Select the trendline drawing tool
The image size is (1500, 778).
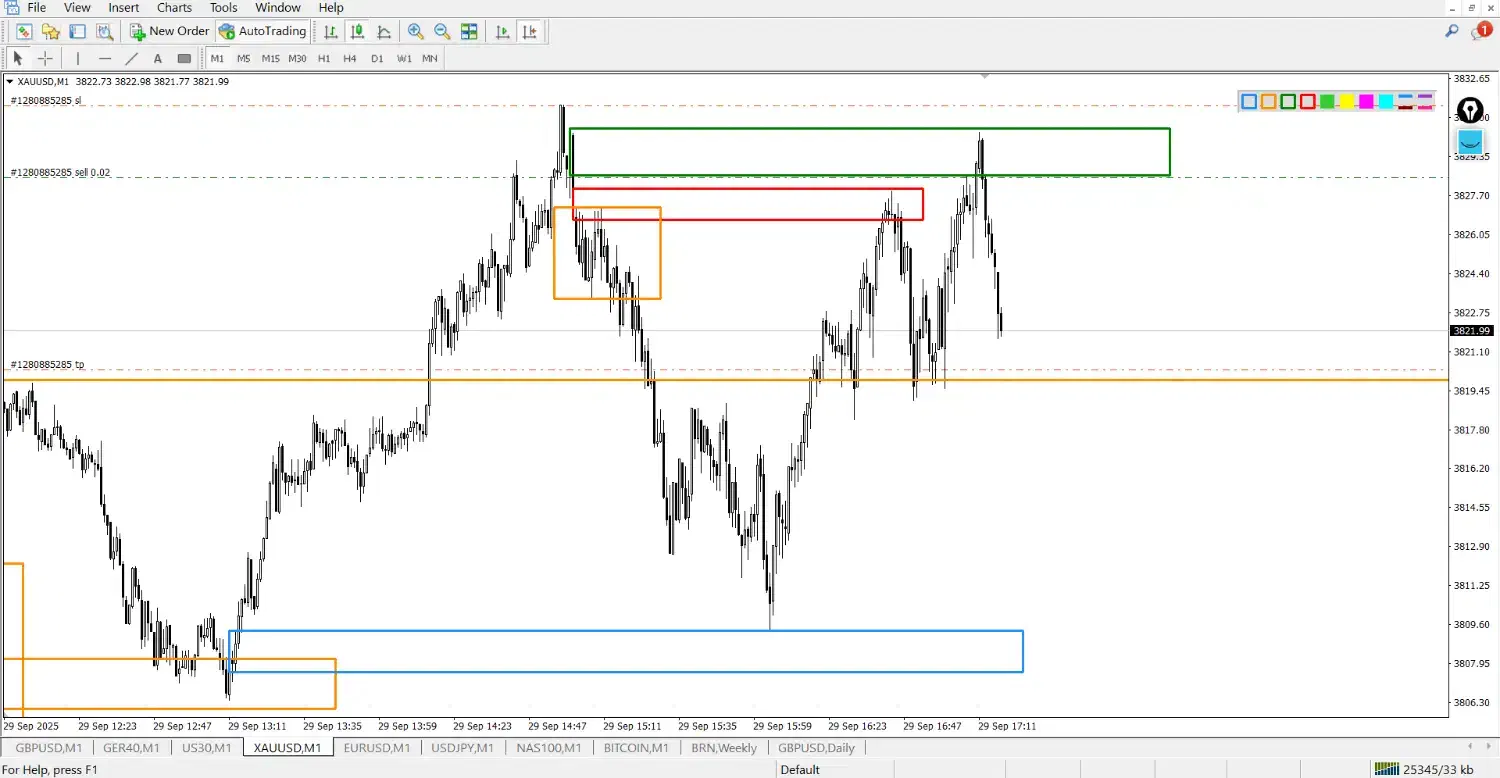point(131,59)
